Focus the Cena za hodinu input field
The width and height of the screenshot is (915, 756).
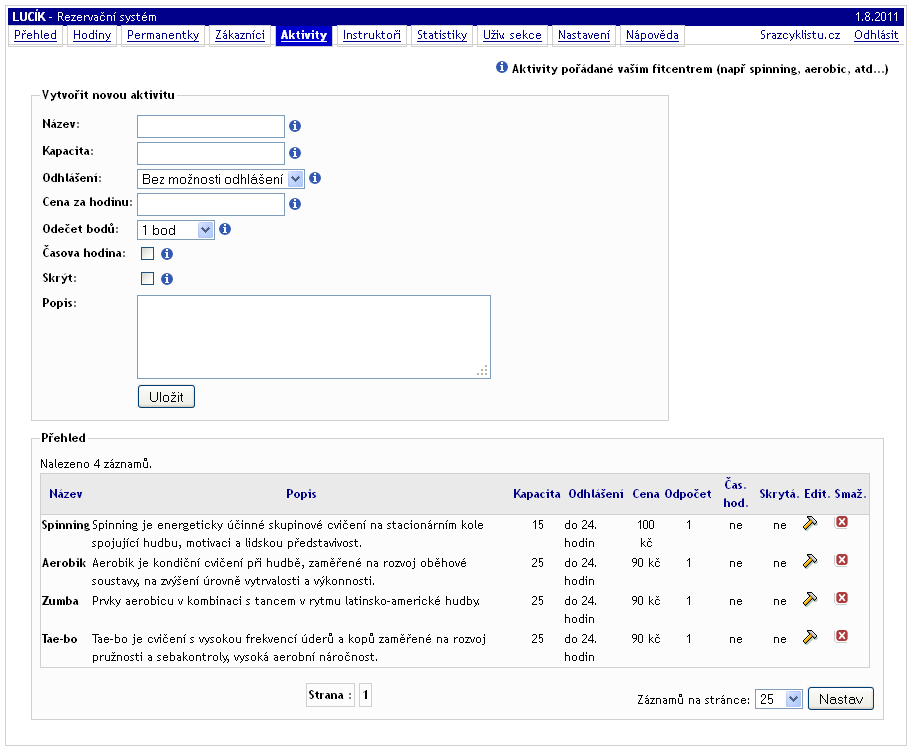211,205
